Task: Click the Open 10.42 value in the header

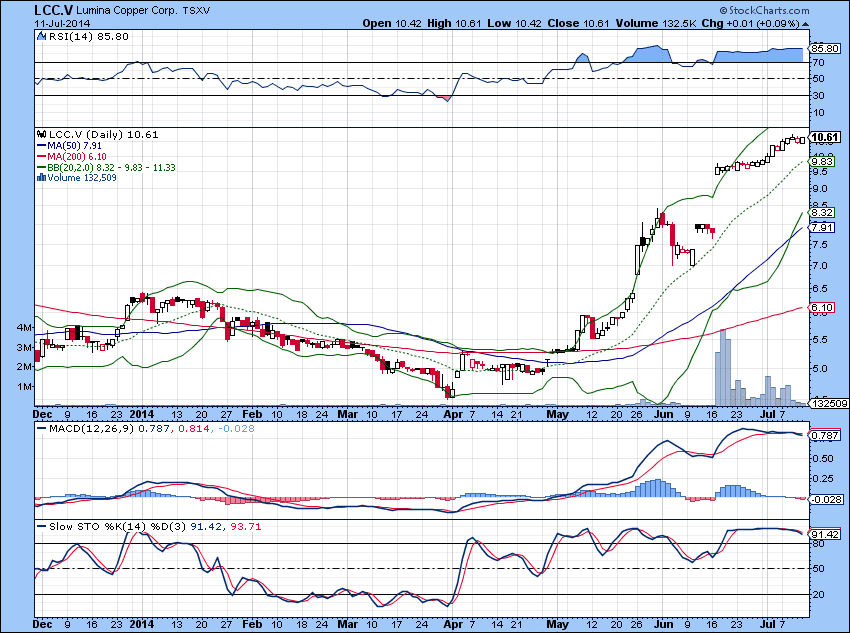Action: pyautogui.click(x=391, y=23)
